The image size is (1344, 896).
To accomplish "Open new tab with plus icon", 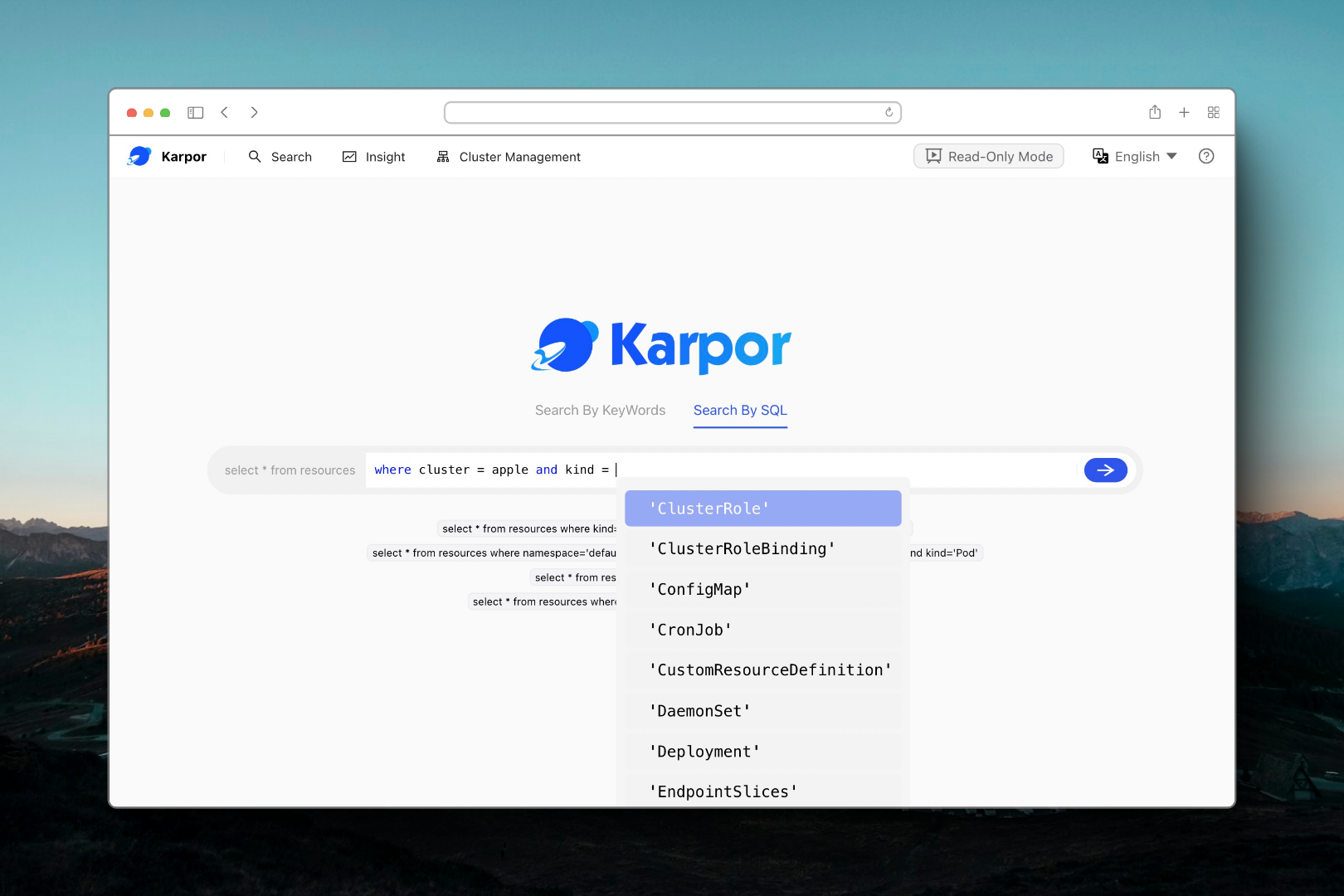I will (x=1184, y=113).
